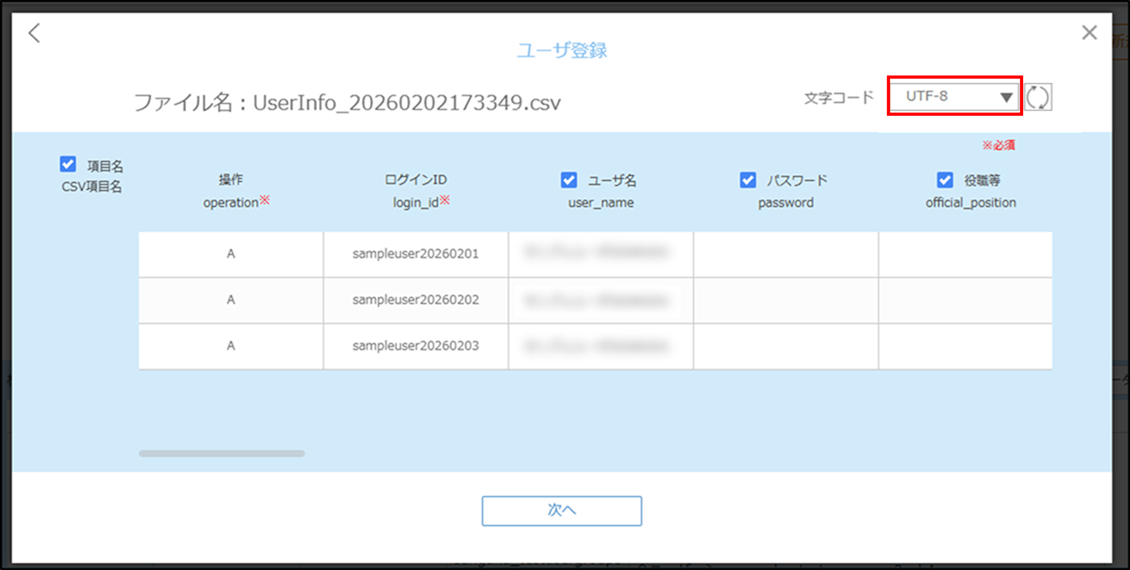
Task: Click the ログインID column header
Action: coord(416,180)
